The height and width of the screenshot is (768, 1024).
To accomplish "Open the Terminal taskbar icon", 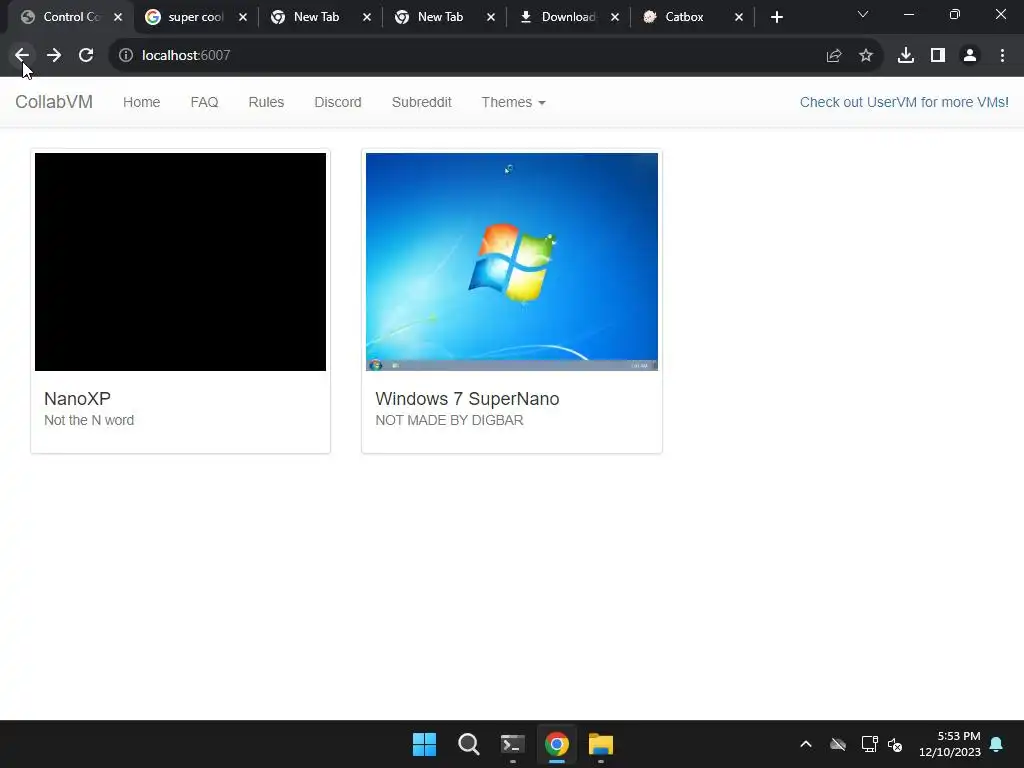I will click(513, 744).
